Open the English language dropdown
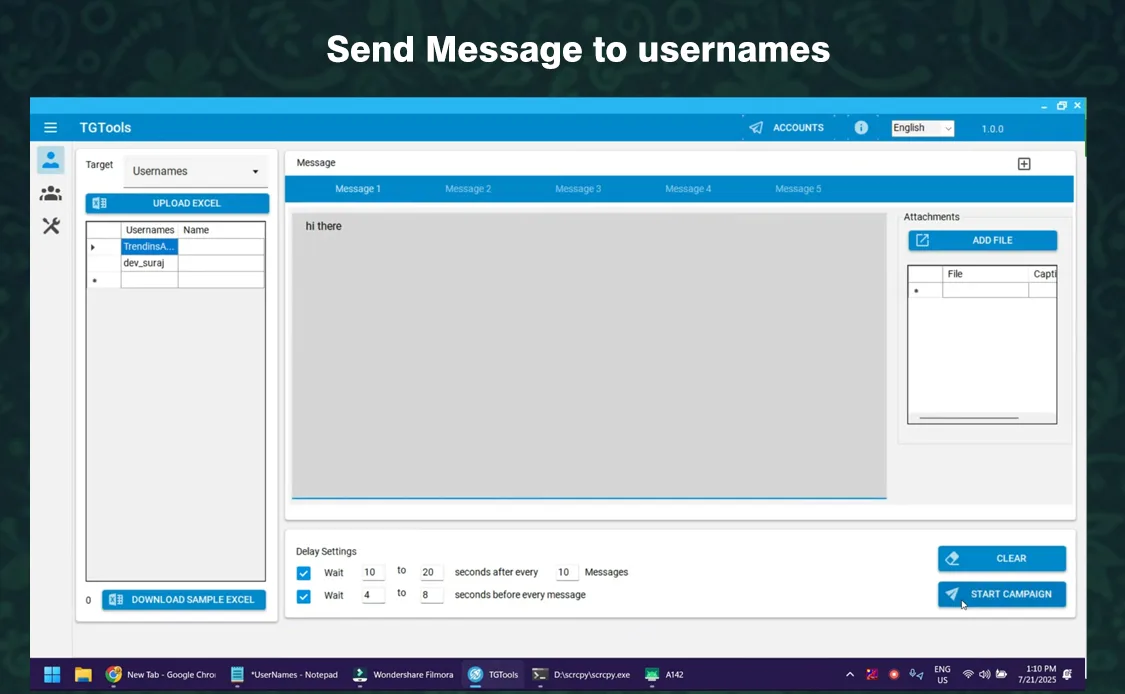Image resolution: width=1125 pixels, height=694 pixels. [922, 128]
